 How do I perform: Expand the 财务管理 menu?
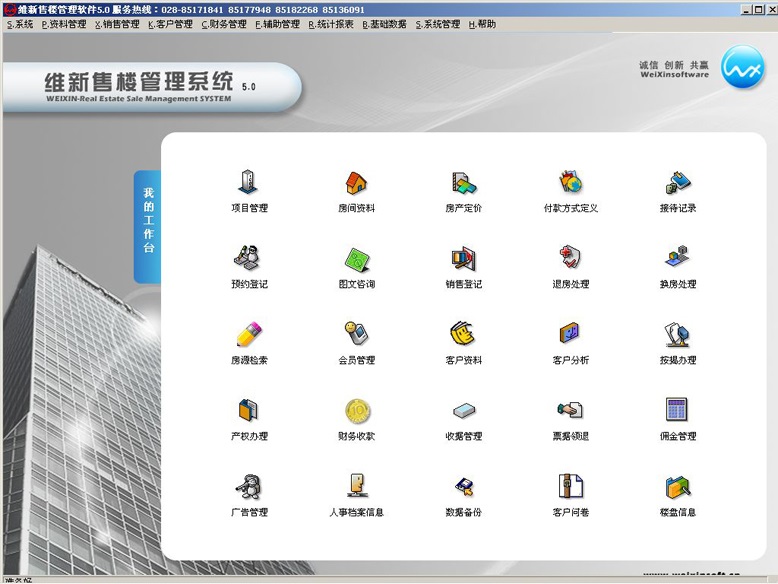coord(224,24)
